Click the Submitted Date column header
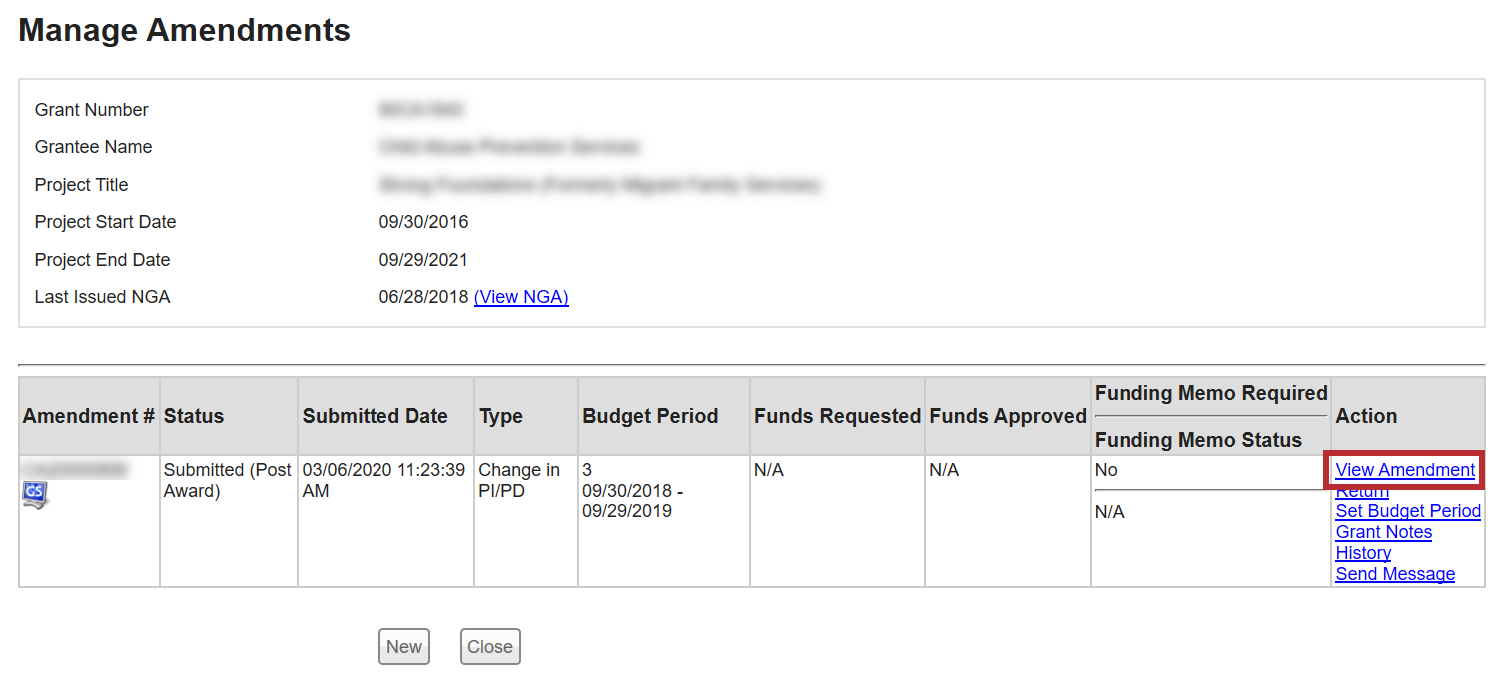The image size is (1505, 682). coord(375,416)
